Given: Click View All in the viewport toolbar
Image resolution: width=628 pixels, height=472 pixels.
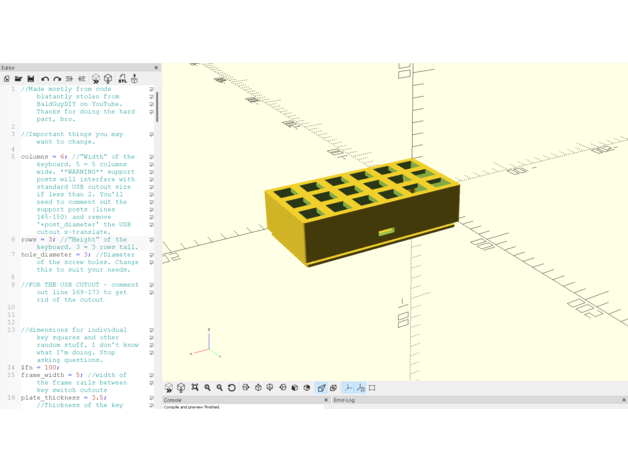Looking at the screenshot, I should 195,388.
